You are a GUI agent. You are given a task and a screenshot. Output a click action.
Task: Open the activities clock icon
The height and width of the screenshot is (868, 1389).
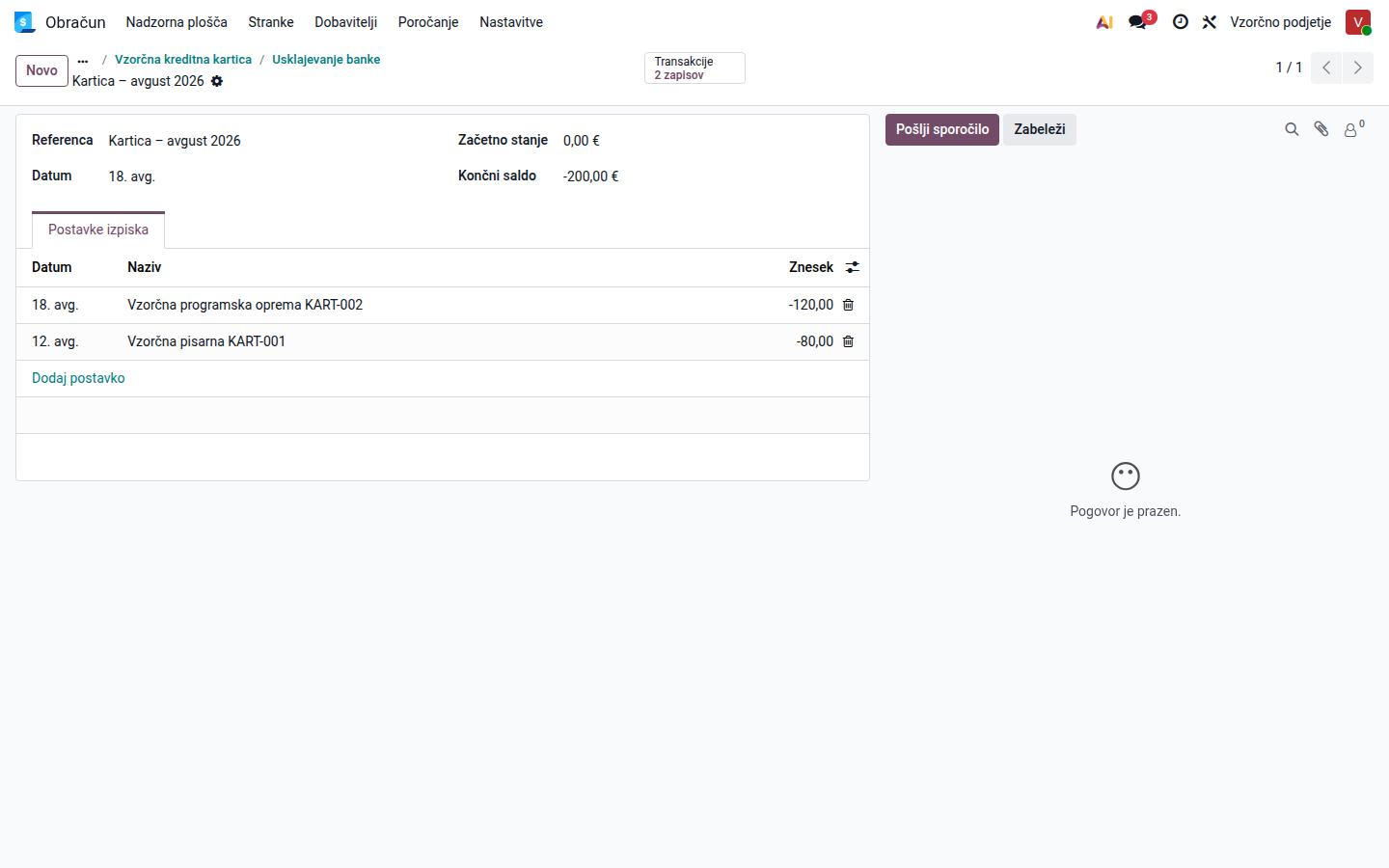1180,22
